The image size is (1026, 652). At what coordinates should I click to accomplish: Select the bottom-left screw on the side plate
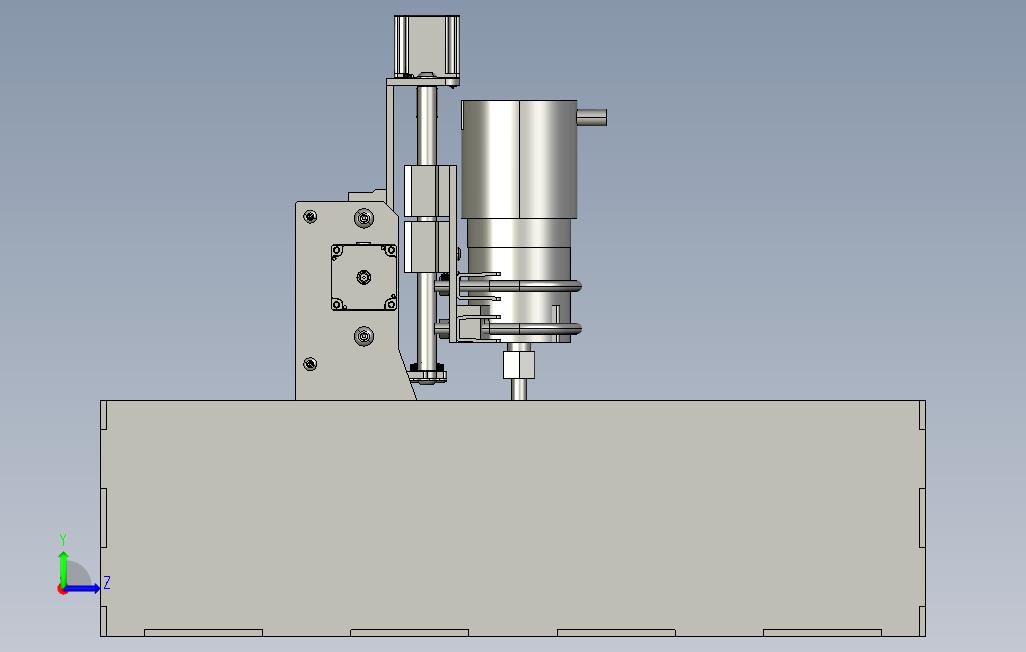[310, 363]
